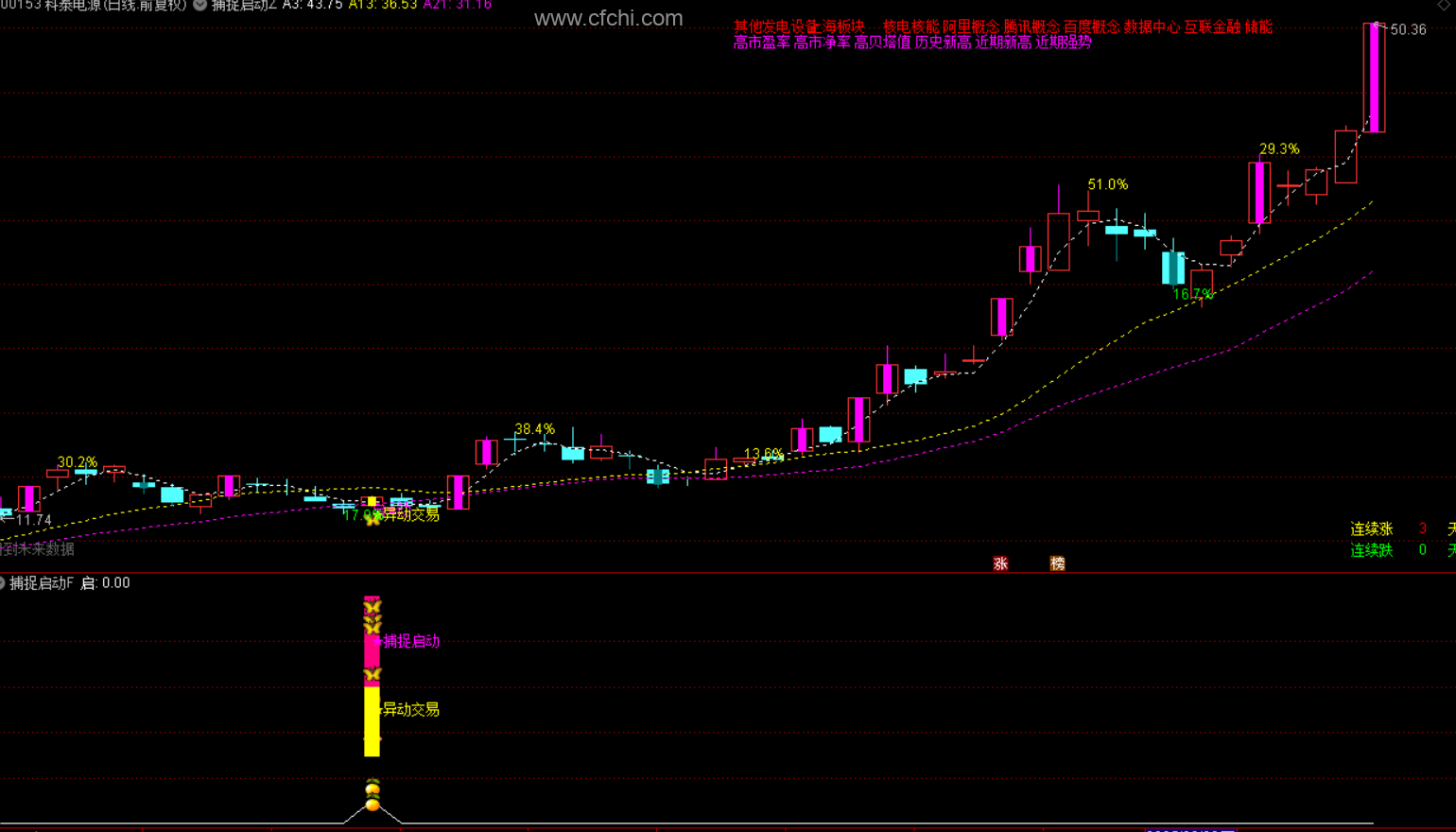
Task: Click the A13: 36.53 moving average value
Action: (x=383, y=5)
